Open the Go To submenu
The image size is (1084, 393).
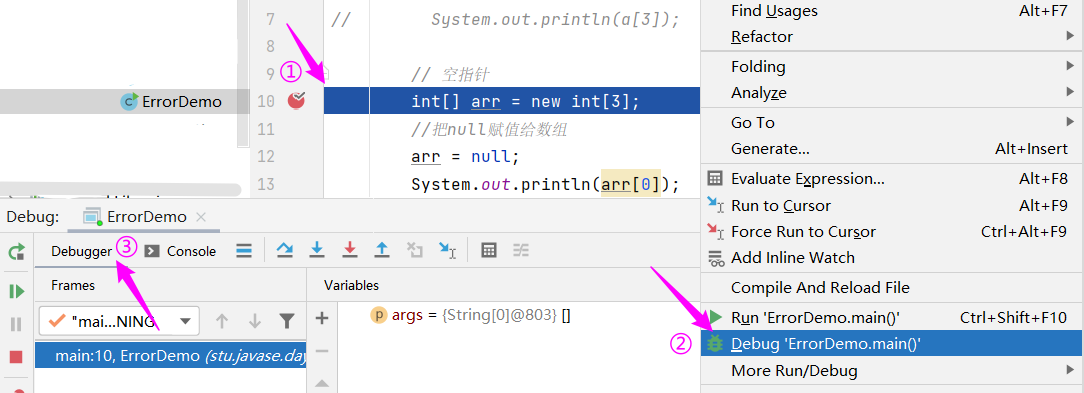[893, 122]
